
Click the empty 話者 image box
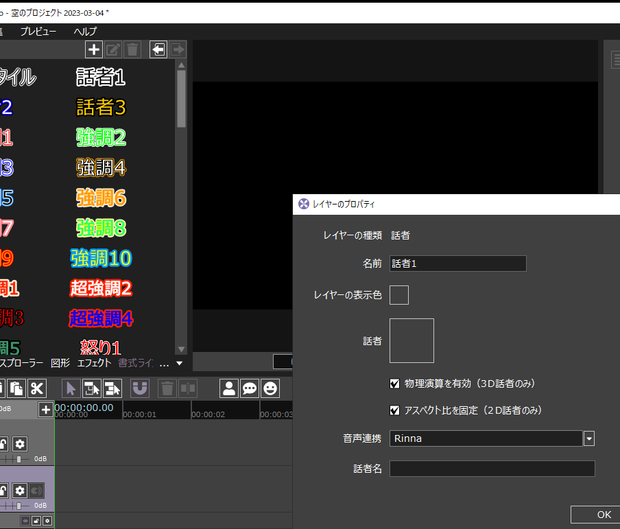pyautogui.click(x=412, y=340)
